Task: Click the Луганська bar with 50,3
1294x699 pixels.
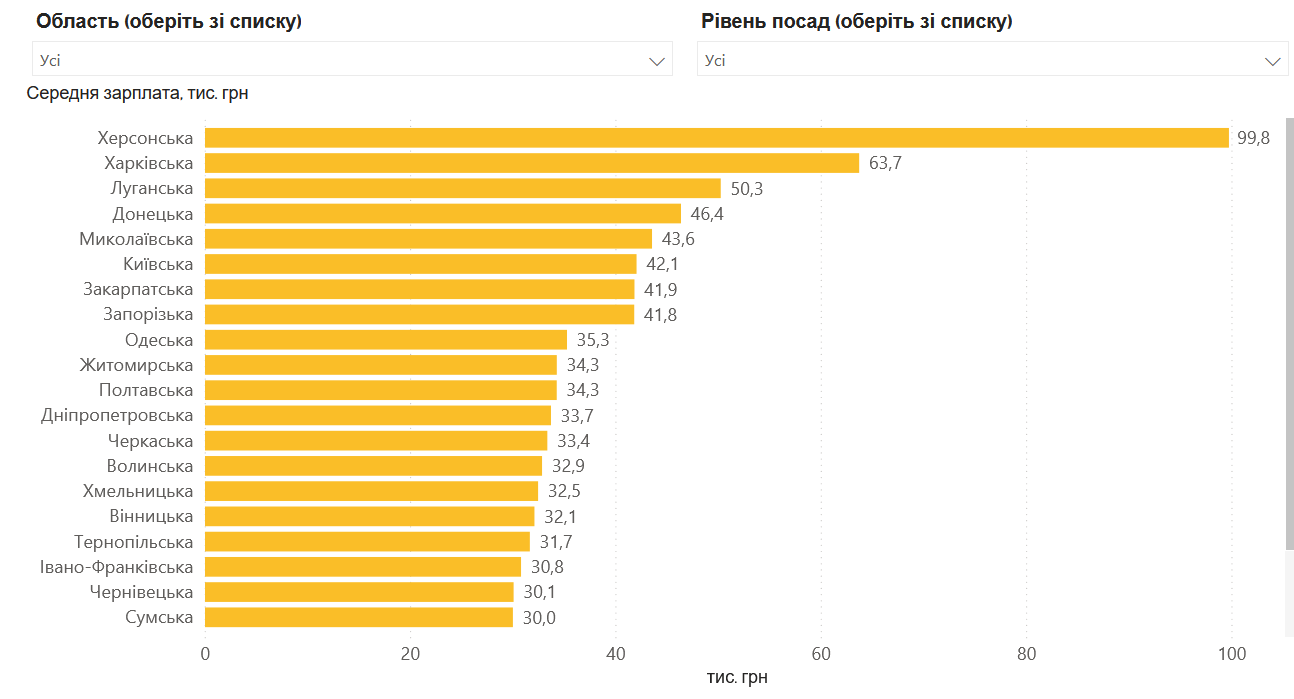Action: pos(462,188)
